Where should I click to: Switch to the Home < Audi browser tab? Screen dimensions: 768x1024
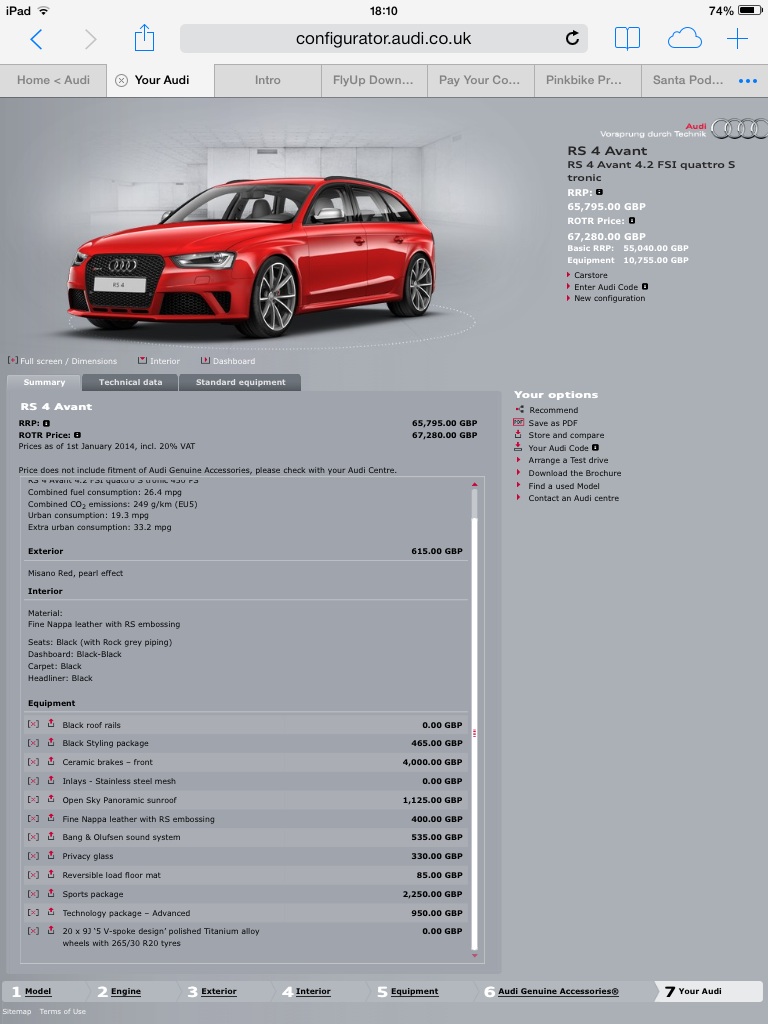pos(54,80)
